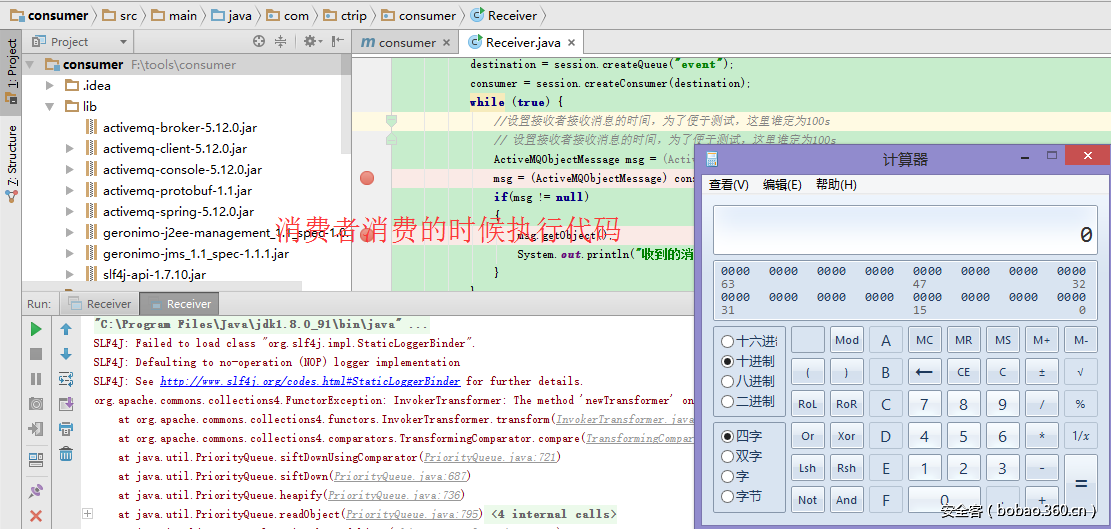The height and width of the screenshot is (529, 1111).
Task: Expand activemq-spring-5.12.0.jar node
Action: 69,212
